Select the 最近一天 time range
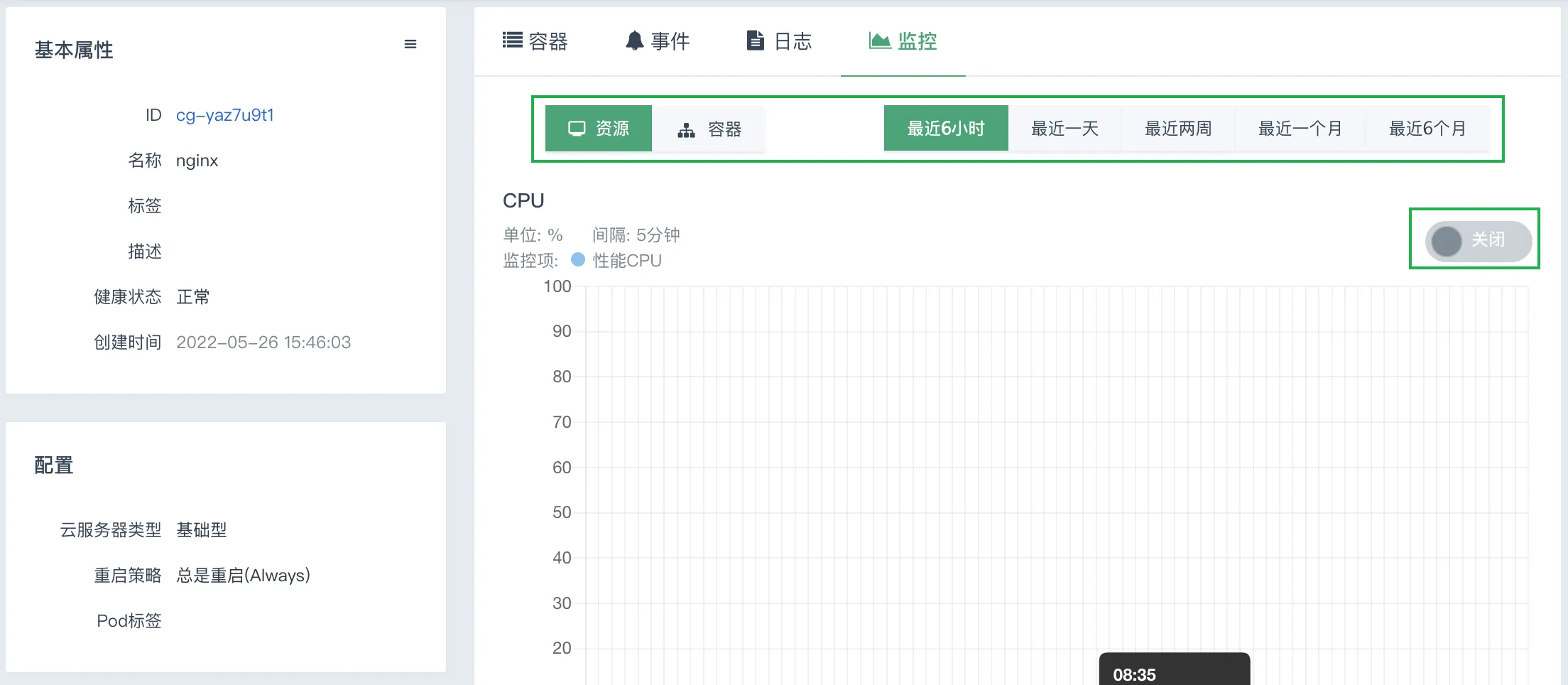This screenshot has width=1568, height=685. pyautogui.click(x=1065, y=129)
